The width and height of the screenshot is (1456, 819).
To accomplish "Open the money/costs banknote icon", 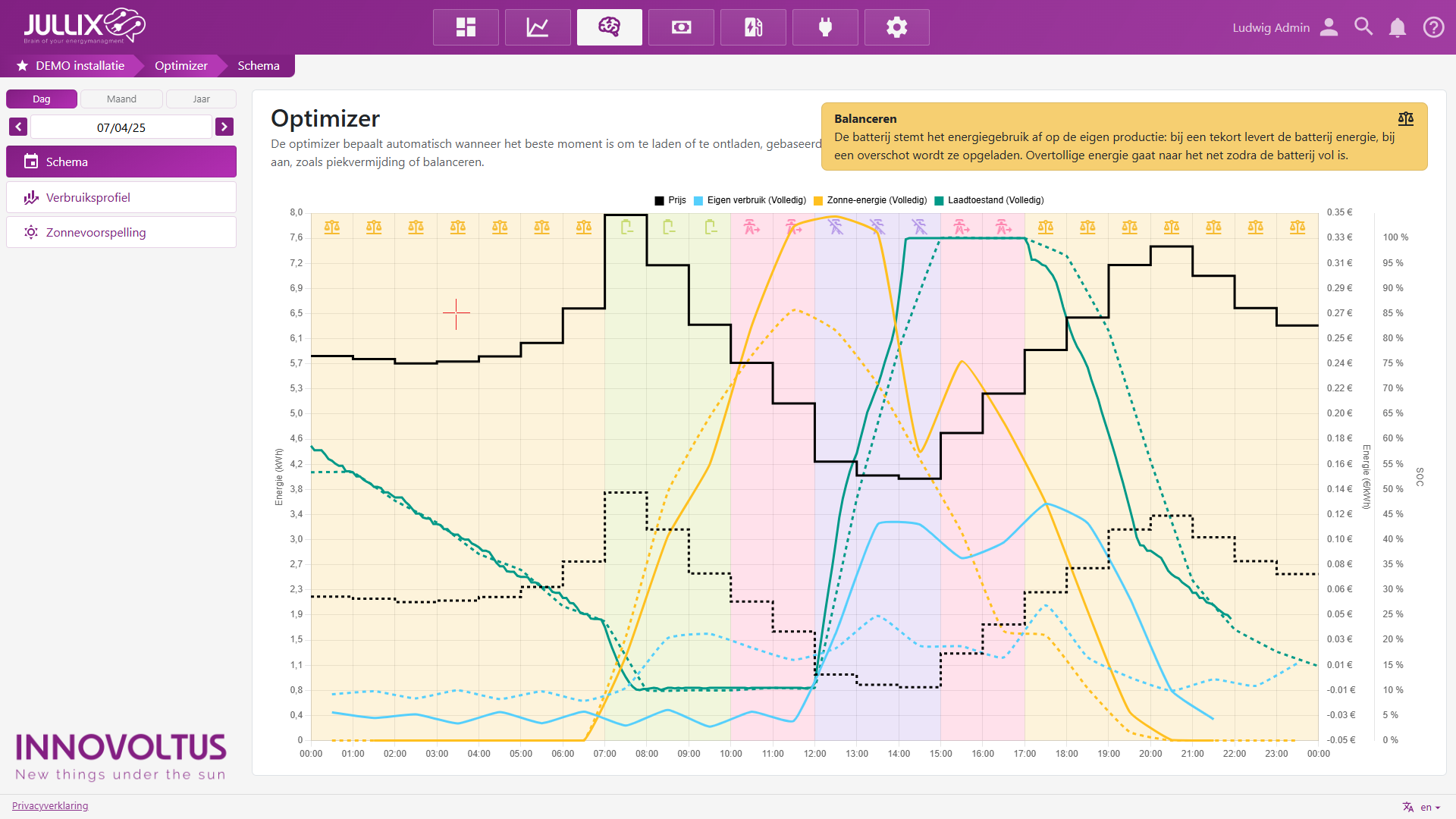I will [x=681, y=27].
